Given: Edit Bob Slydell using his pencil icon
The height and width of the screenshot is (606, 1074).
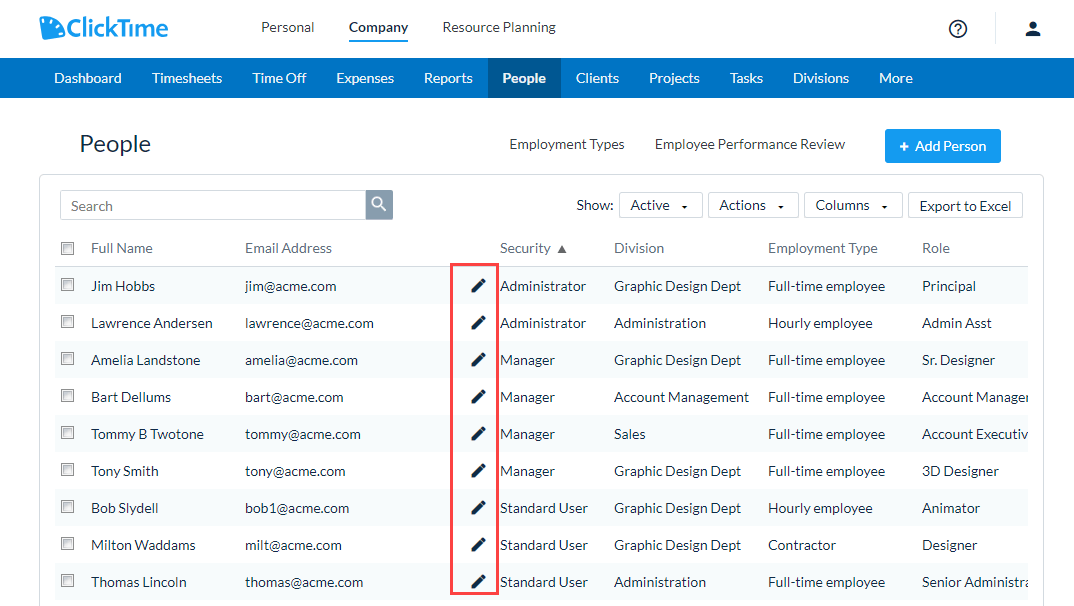Looking at the screenshot, I should pos(477,507).
